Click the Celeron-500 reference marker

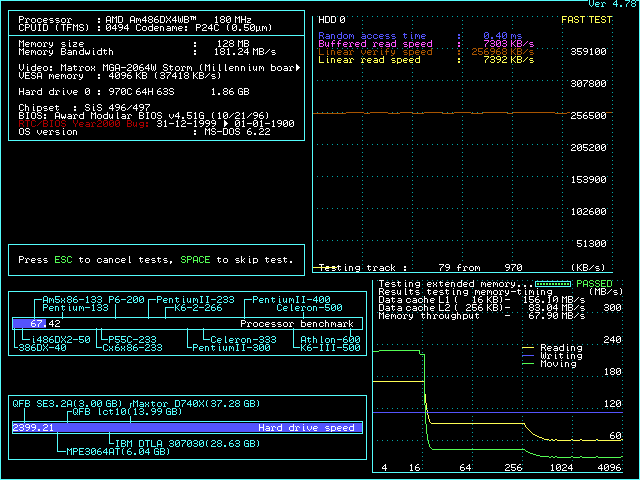pyautogui.click(x=309, y=308)
